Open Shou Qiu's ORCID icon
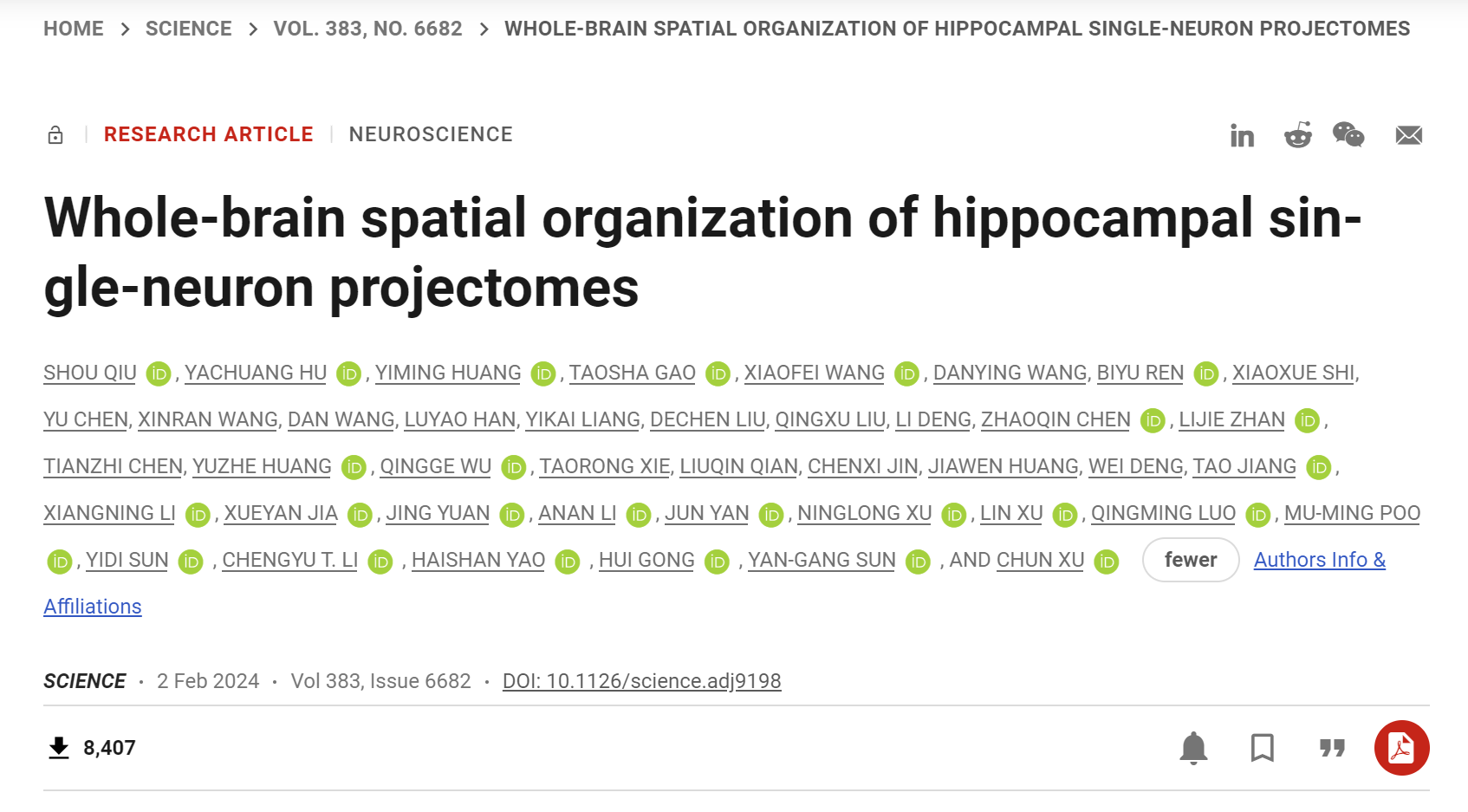 159,374
